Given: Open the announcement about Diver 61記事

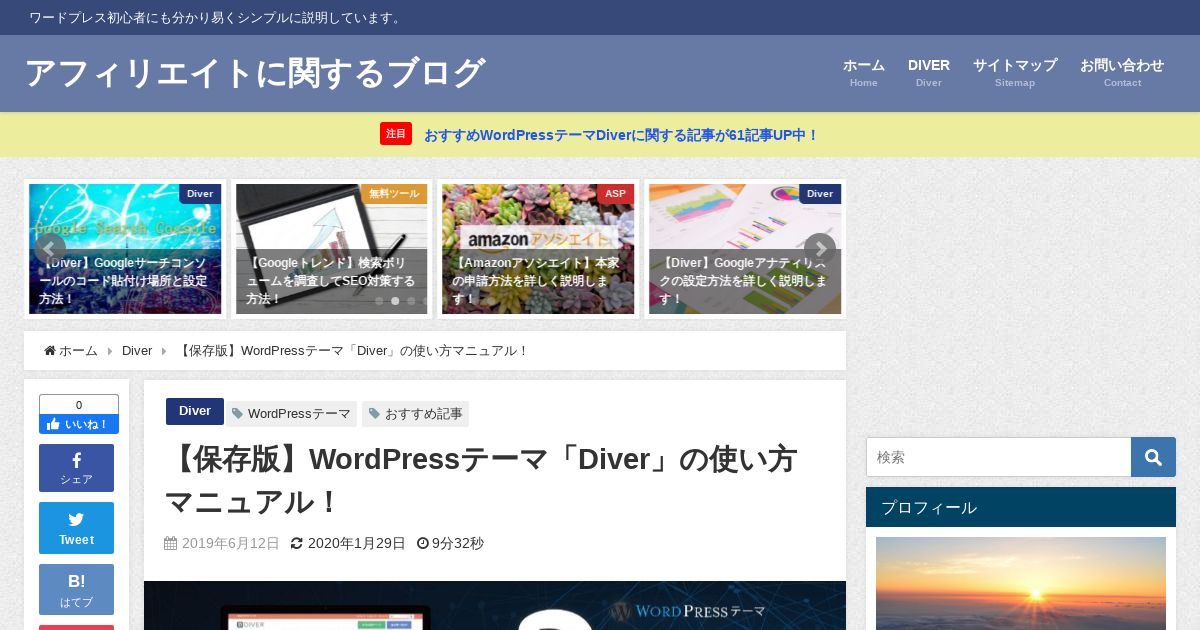Looking at the screenshot, I should pyautogui.click(x=621, y=135).
